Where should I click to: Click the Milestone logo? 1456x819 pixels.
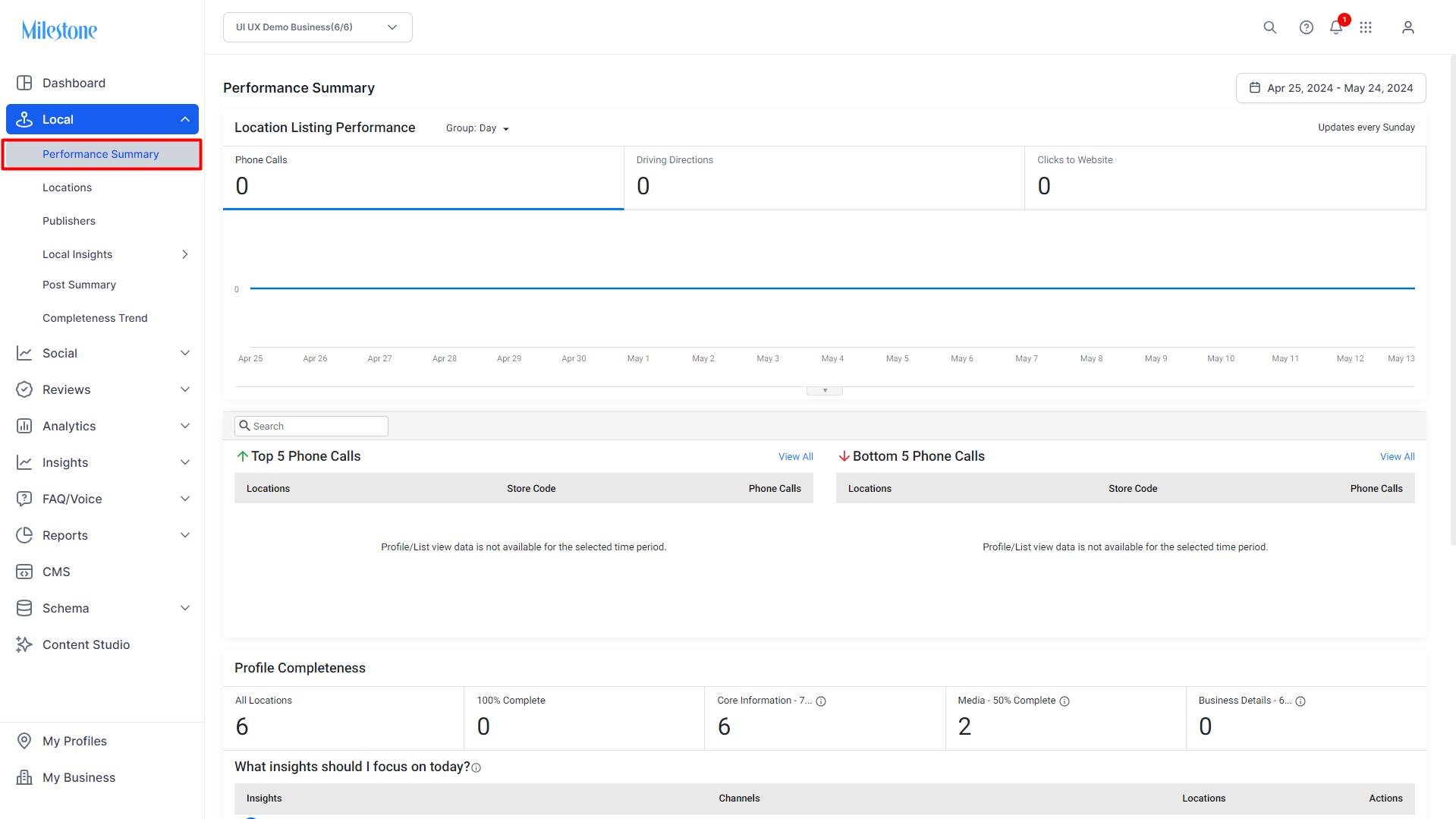(x=59, y=30)
